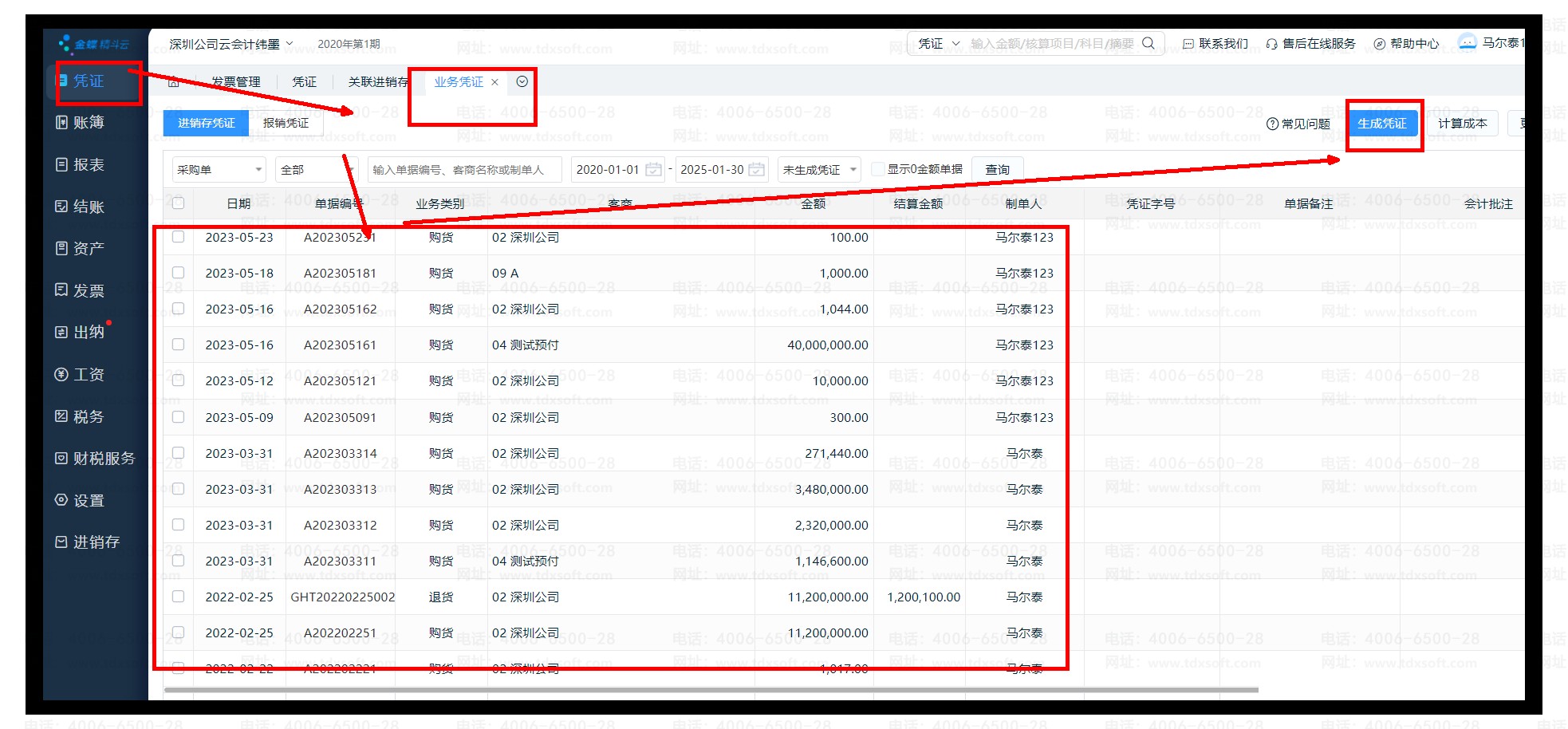Check the row for A202305181
The height and width of the screenshot is (729, 1568).
coord(178,273)
